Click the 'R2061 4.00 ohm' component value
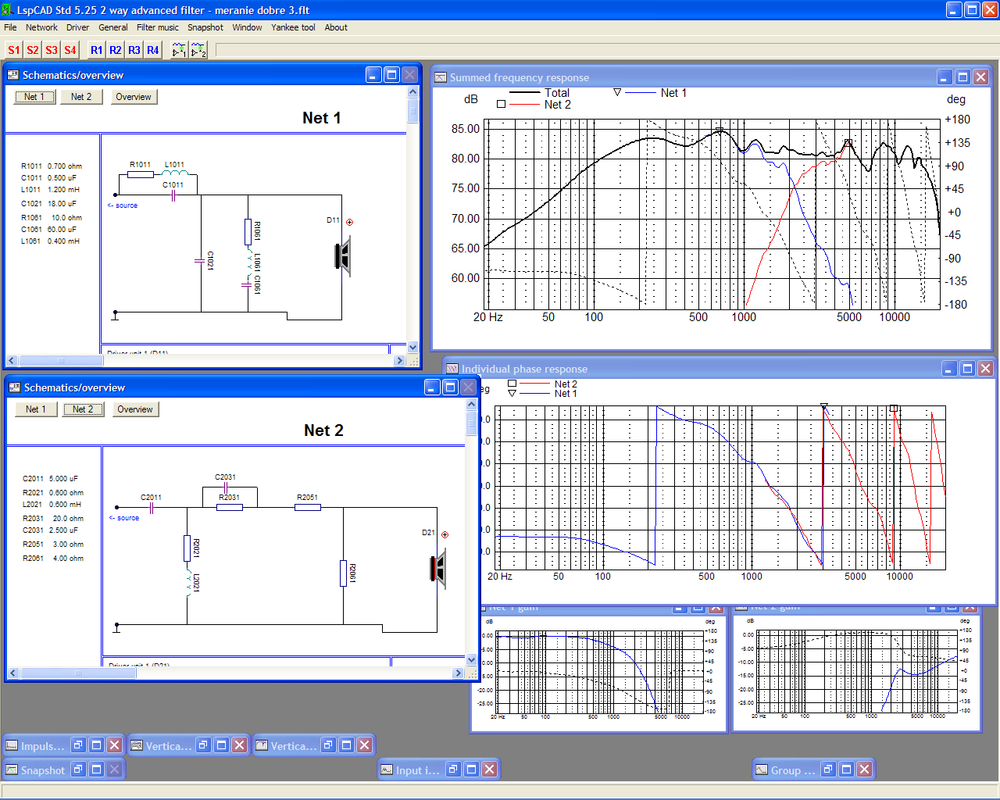 click(54, 558)
